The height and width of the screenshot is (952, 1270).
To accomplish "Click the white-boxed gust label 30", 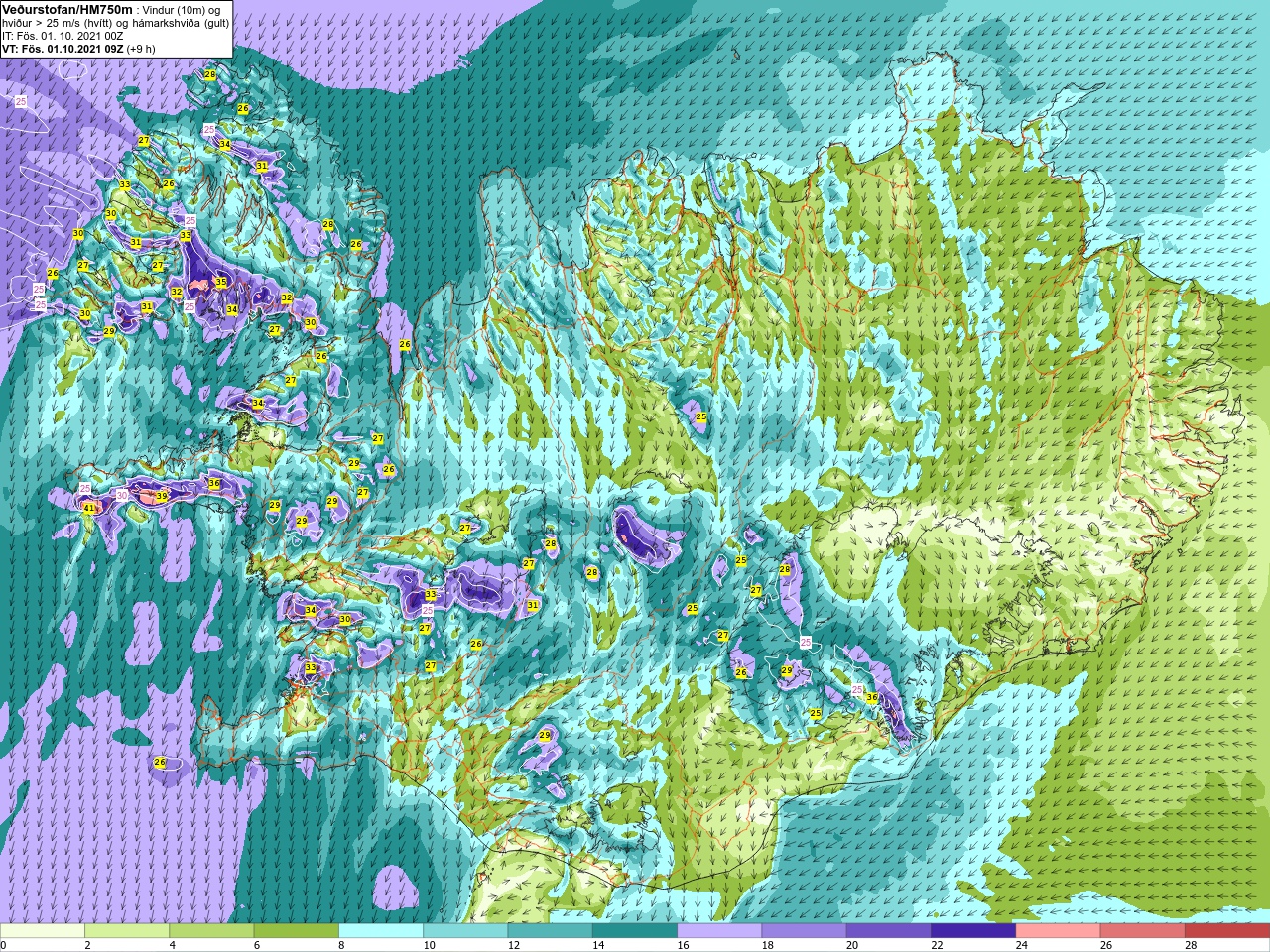I will pos(122,495).
